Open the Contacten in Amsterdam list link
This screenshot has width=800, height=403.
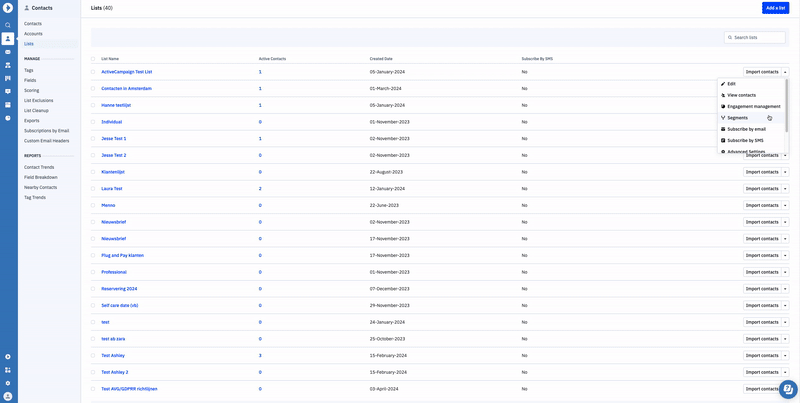click(127, 89)
